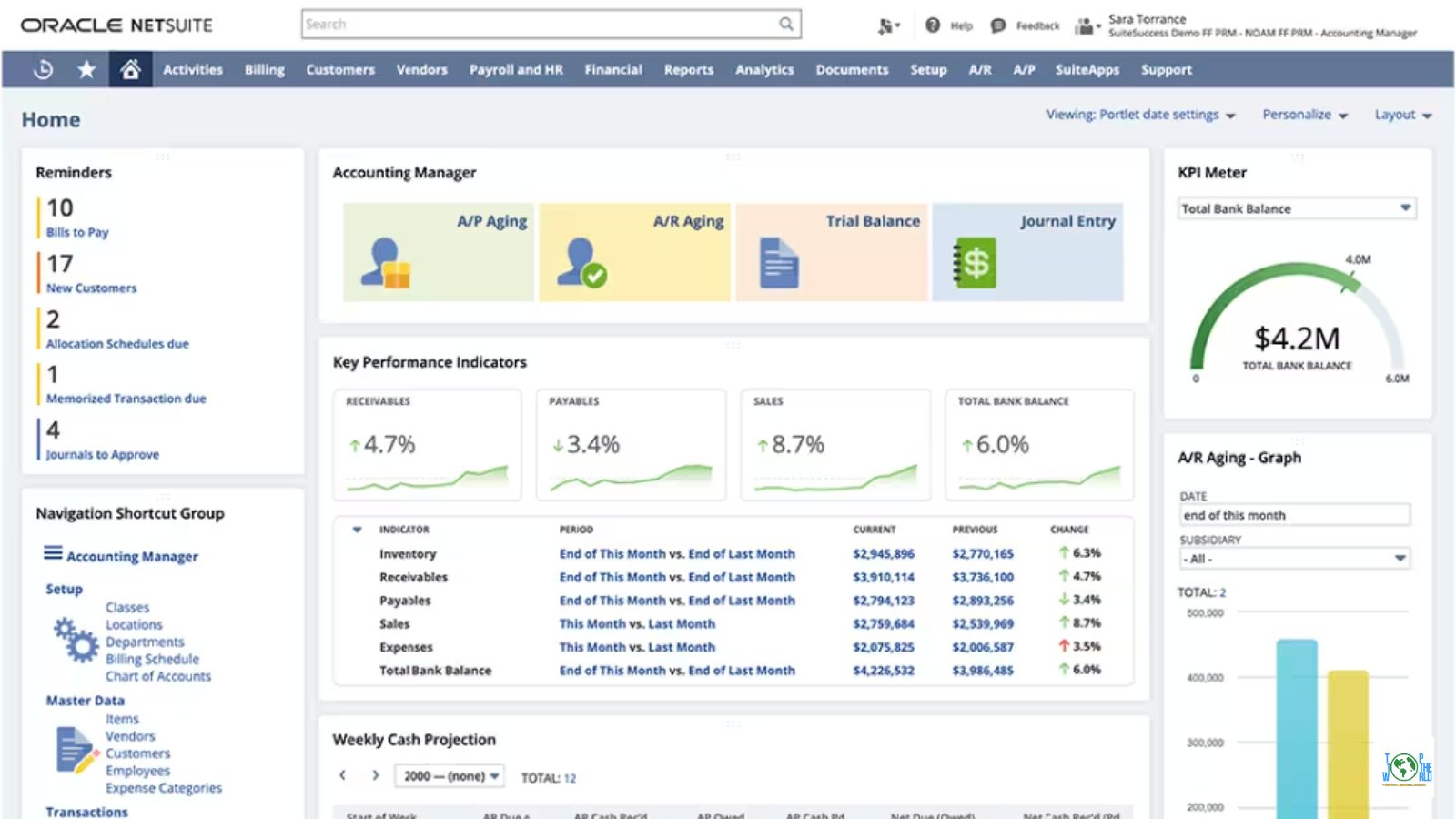This screenshot has height=819, width=1456.
Task: Click the Receivables 4.7% KPI card
Action: [x=427, y=445]
